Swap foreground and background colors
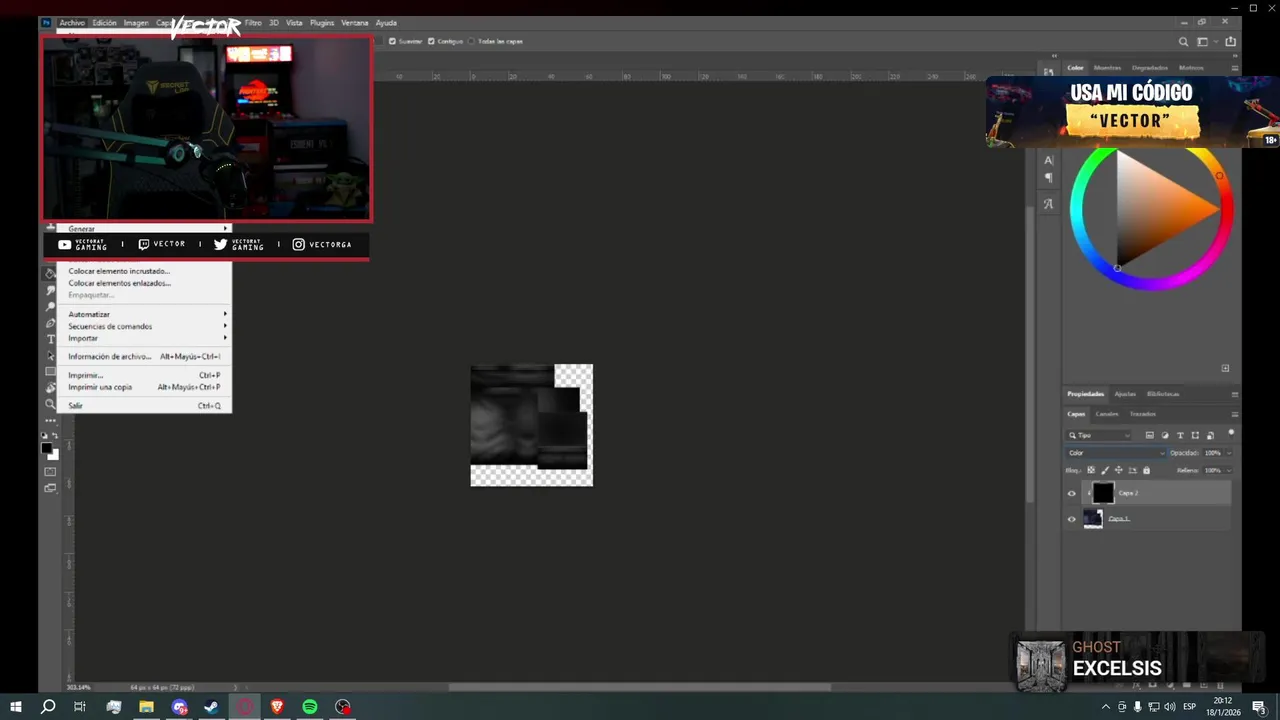This screenshot has height=720, width=1280. pyautogui.click(x=55, y=435)
